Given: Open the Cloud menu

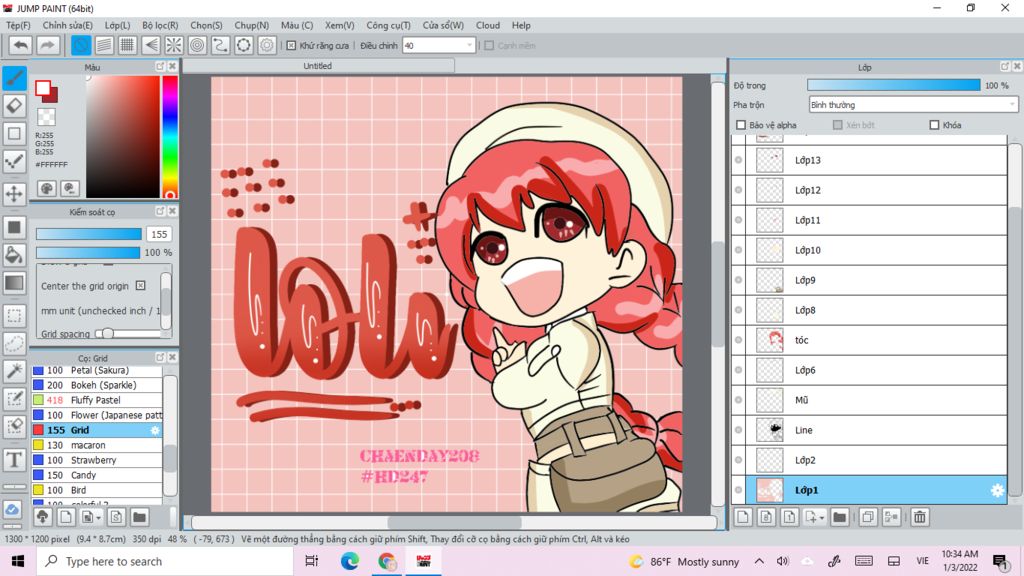Looking at the screenshot, I should point(488,25).
